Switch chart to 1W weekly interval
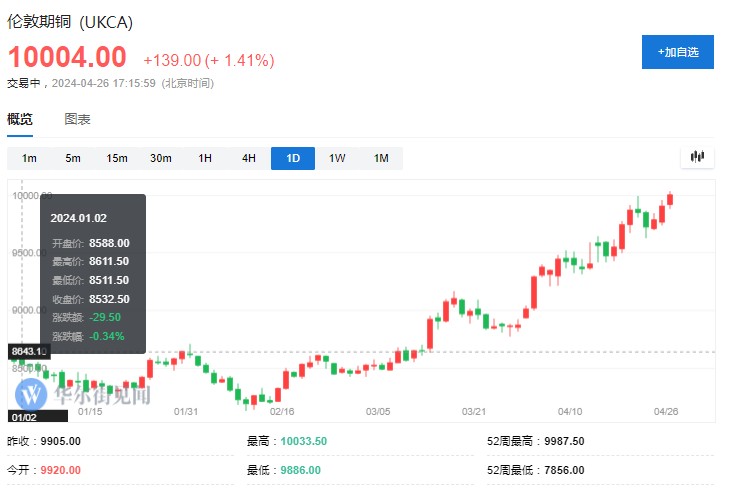 click(x=337, y=158)
